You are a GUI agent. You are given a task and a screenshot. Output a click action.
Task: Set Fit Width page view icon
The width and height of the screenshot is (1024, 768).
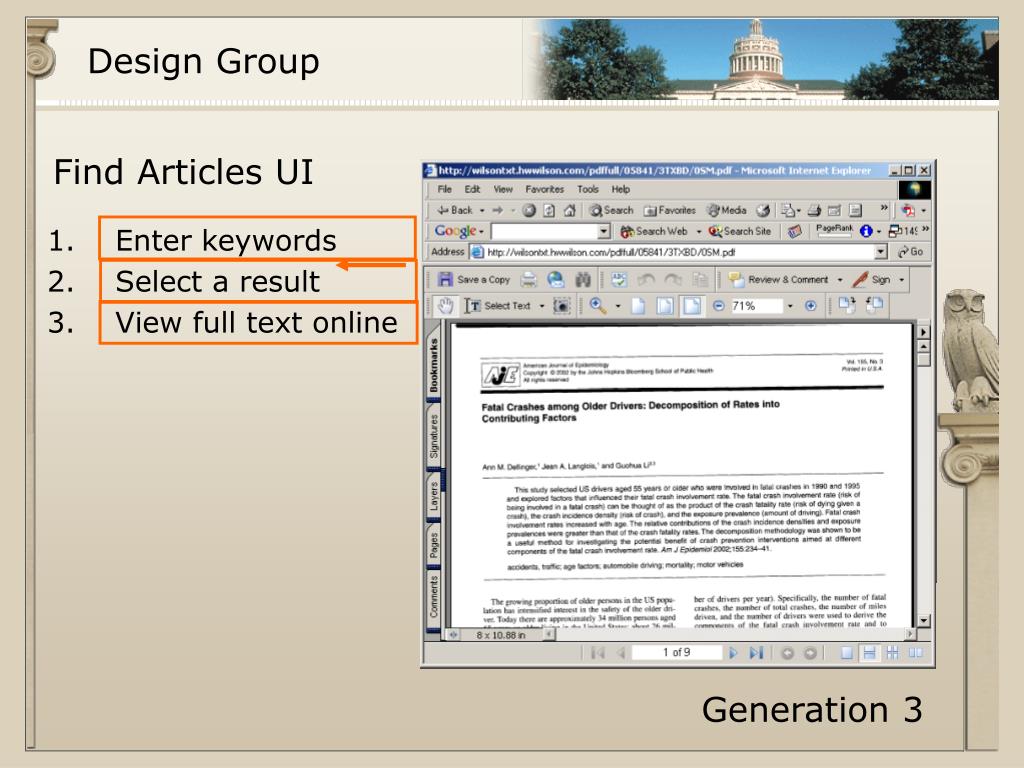click(692, 305)
